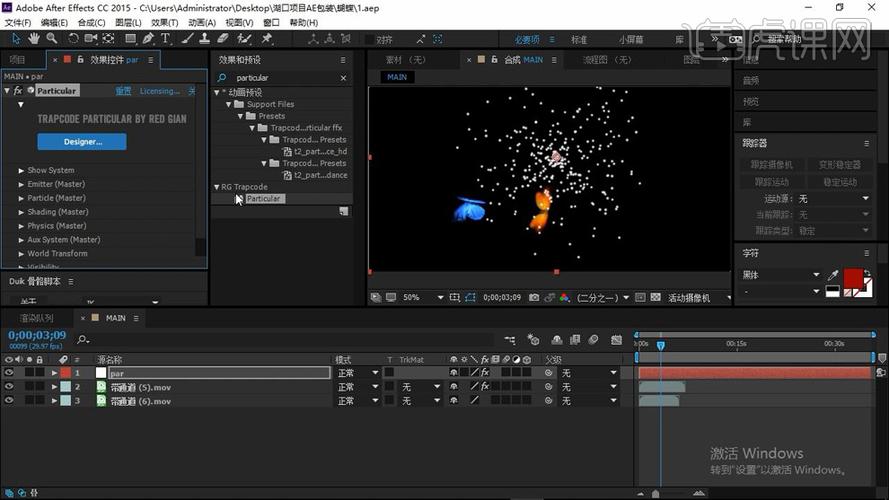
Task: Switch to the 渲染队列 tab
Action: (37, 318)
